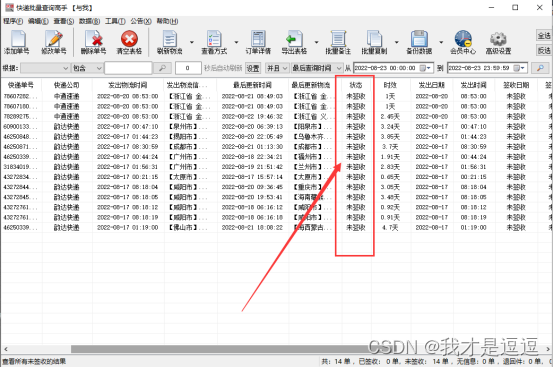
Task: Open the 程序(F) menu
Action: (13, 22)
